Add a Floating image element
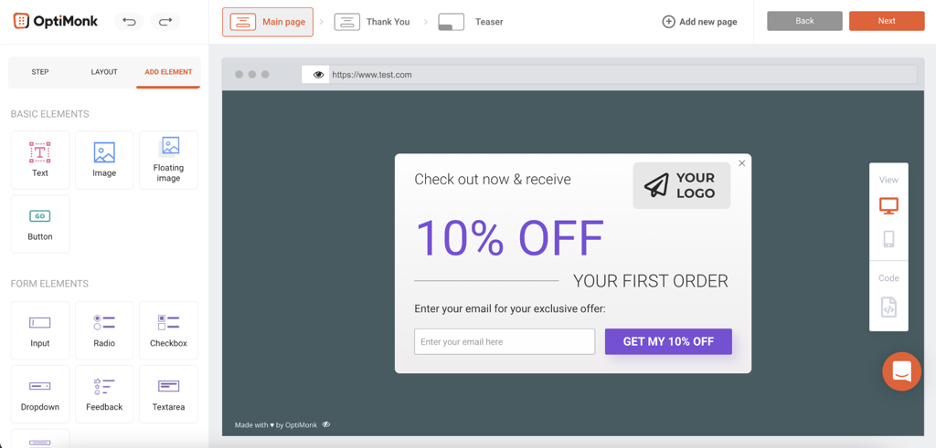936x448 pixels. 168,160
